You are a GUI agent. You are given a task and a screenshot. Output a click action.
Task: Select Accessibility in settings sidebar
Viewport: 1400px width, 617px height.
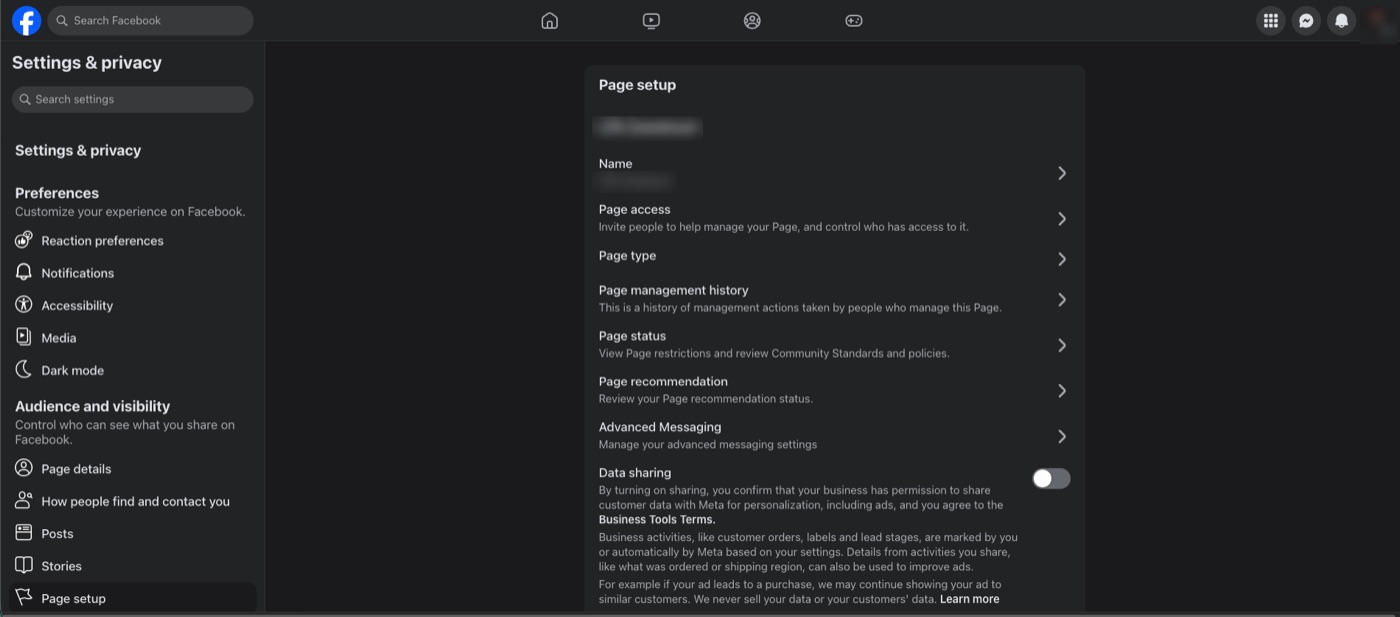click(x=132, y=305)
